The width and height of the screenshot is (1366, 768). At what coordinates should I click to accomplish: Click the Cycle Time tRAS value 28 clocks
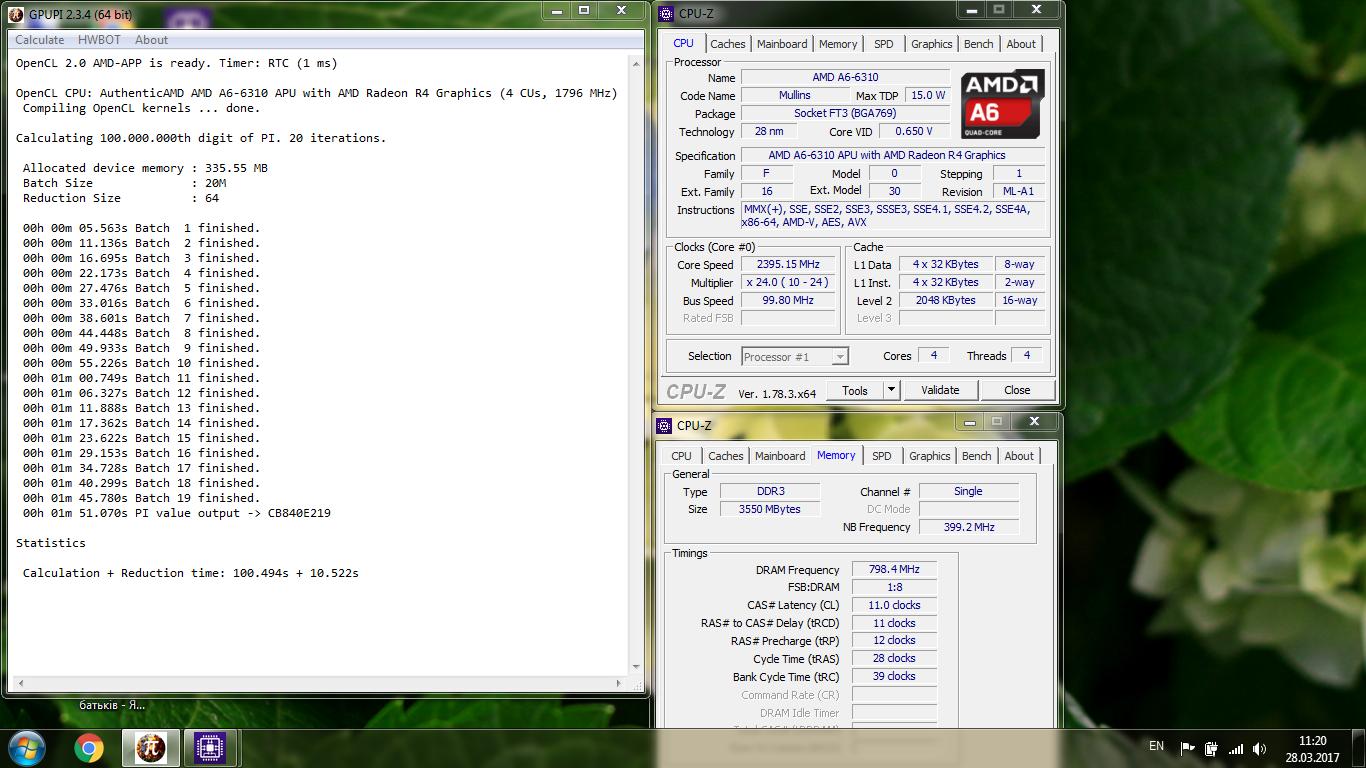pyautogui.click(x=894, y=659)
